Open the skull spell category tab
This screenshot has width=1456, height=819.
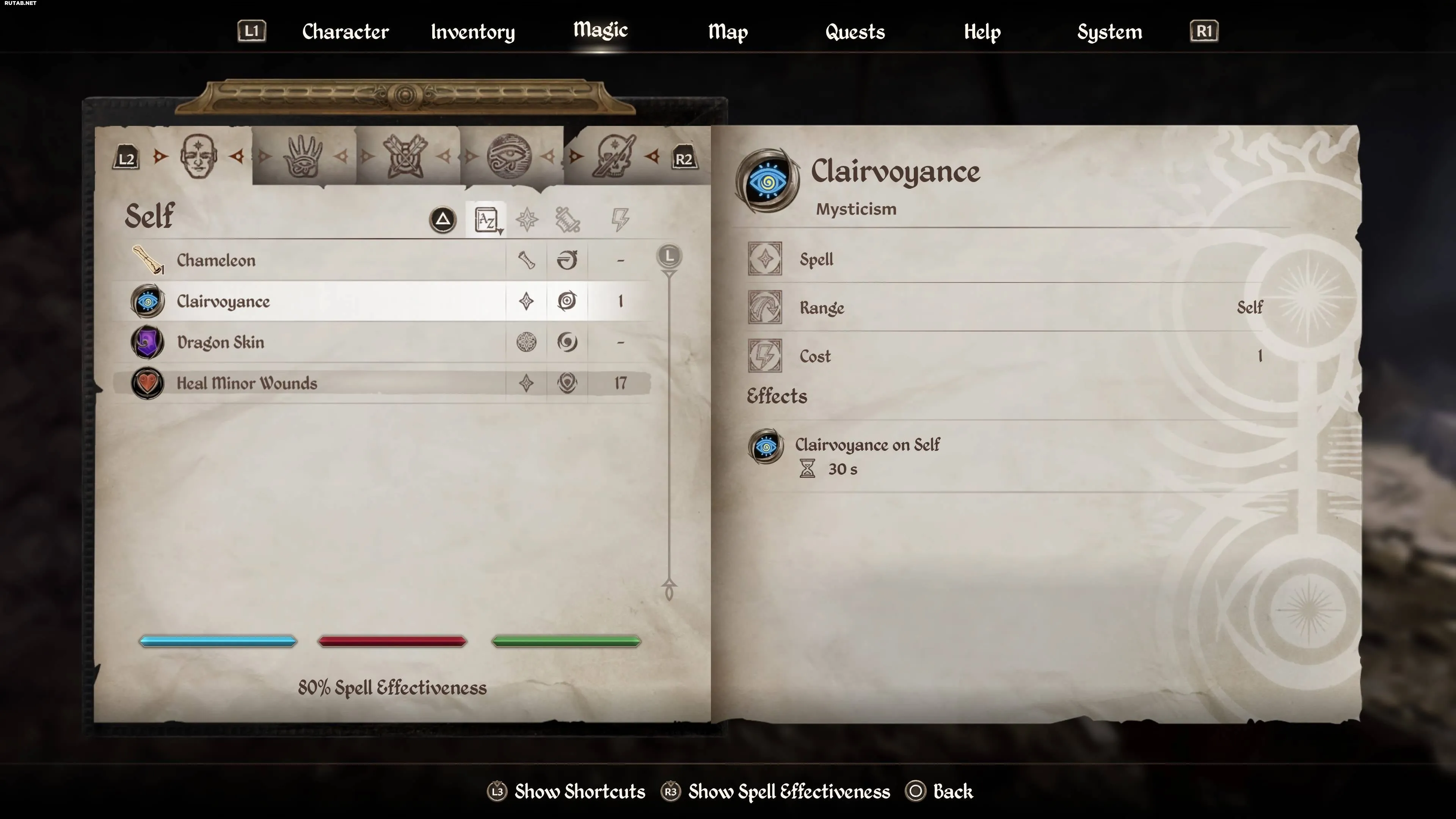point(614,156)
